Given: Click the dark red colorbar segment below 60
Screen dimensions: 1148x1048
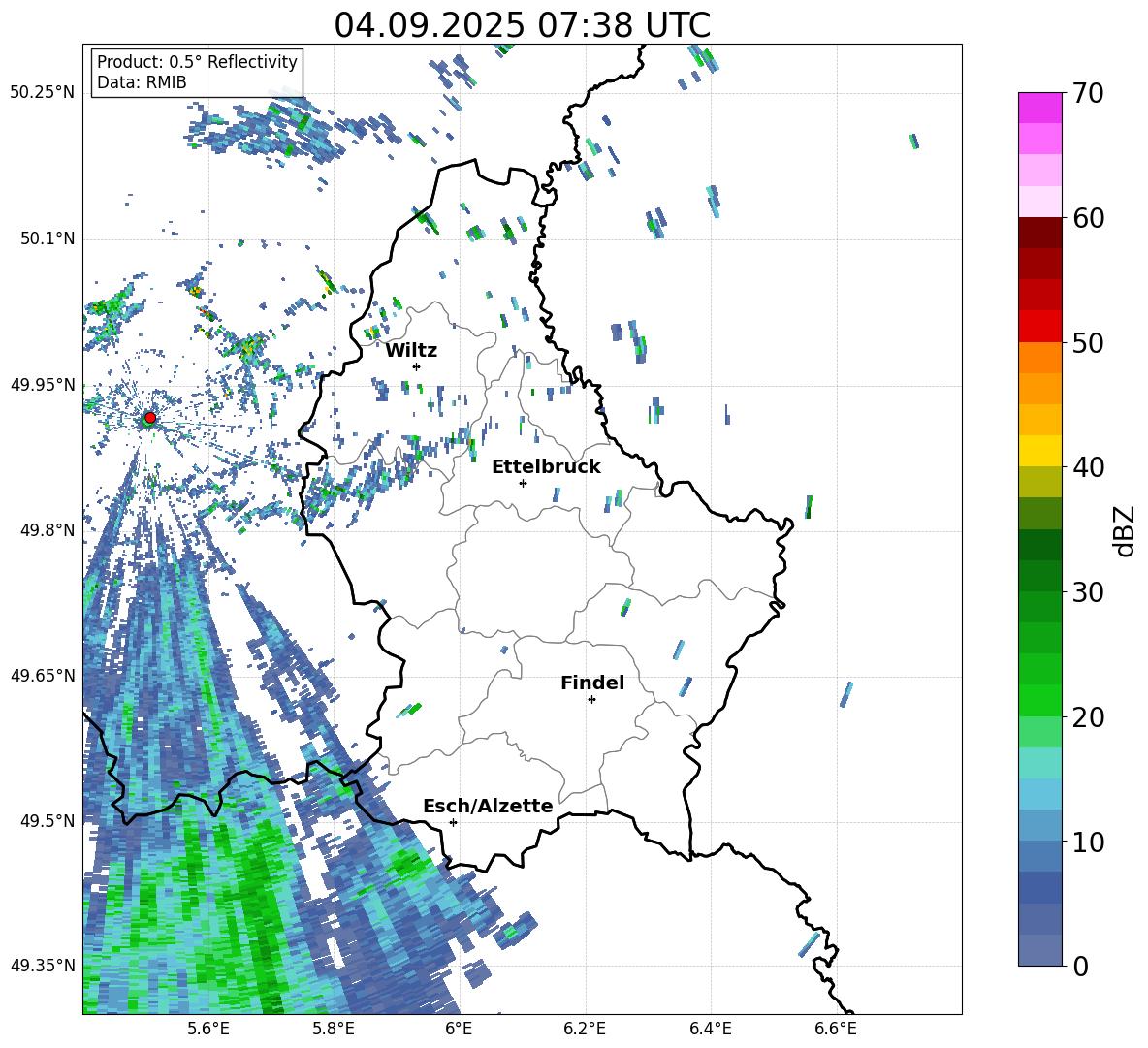Looking at the screenshot, I should pyautogui.click(x=1040, y=233).
